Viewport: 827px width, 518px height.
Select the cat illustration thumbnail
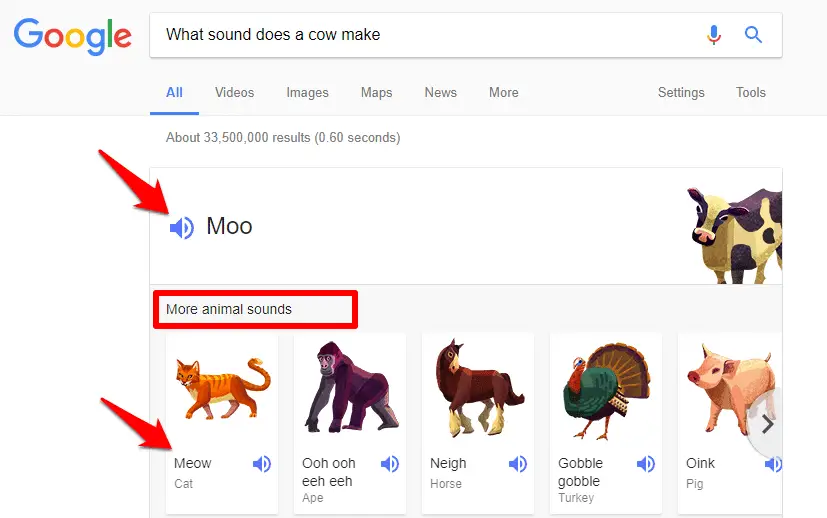(x=223, y=389)
